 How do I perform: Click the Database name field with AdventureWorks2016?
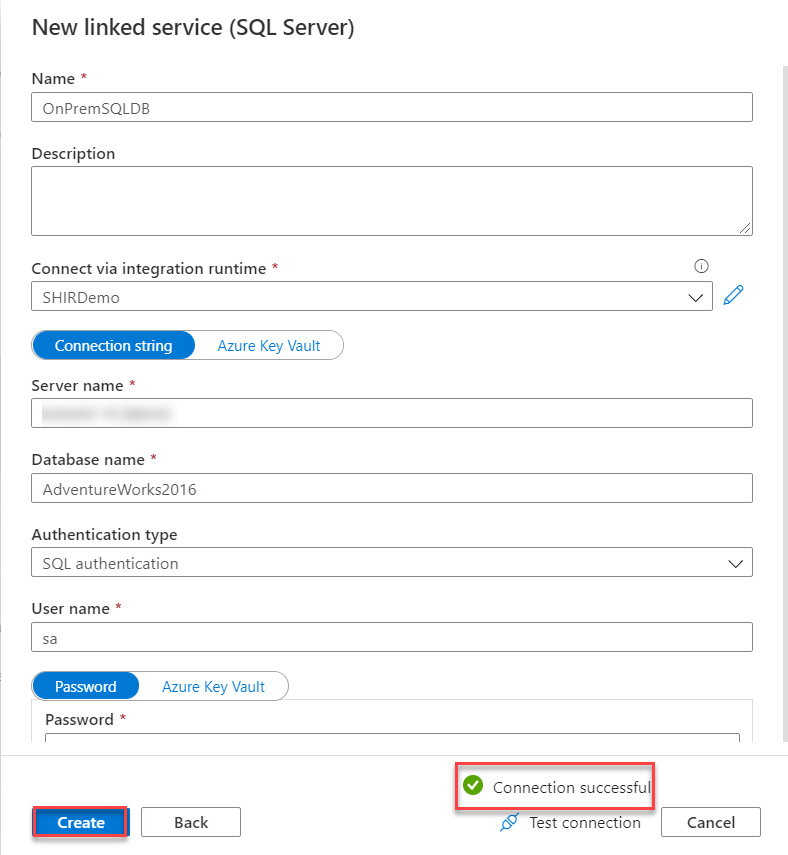(391, 488)
